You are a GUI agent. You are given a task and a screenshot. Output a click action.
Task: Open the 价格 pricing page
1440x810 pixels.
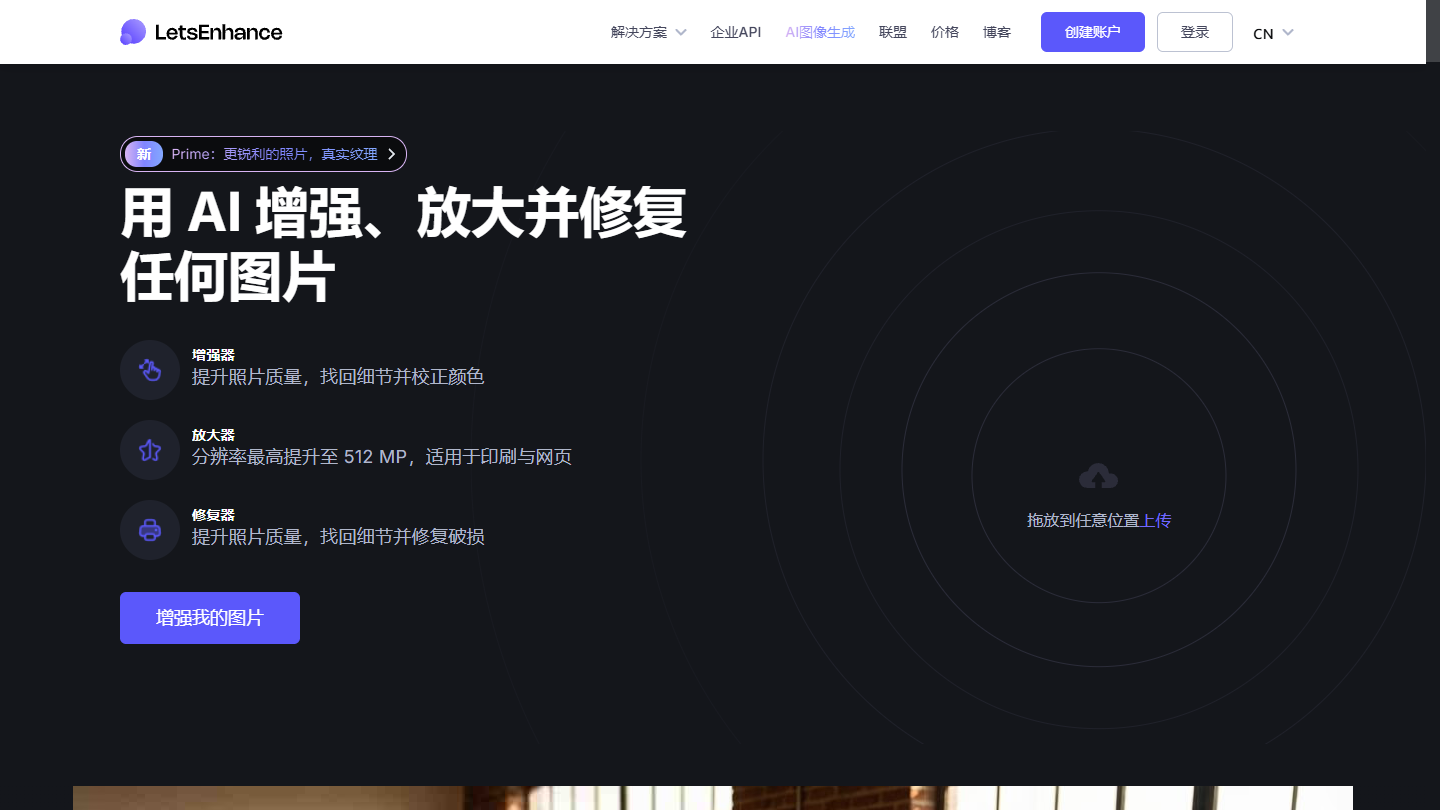coord(945,32)
